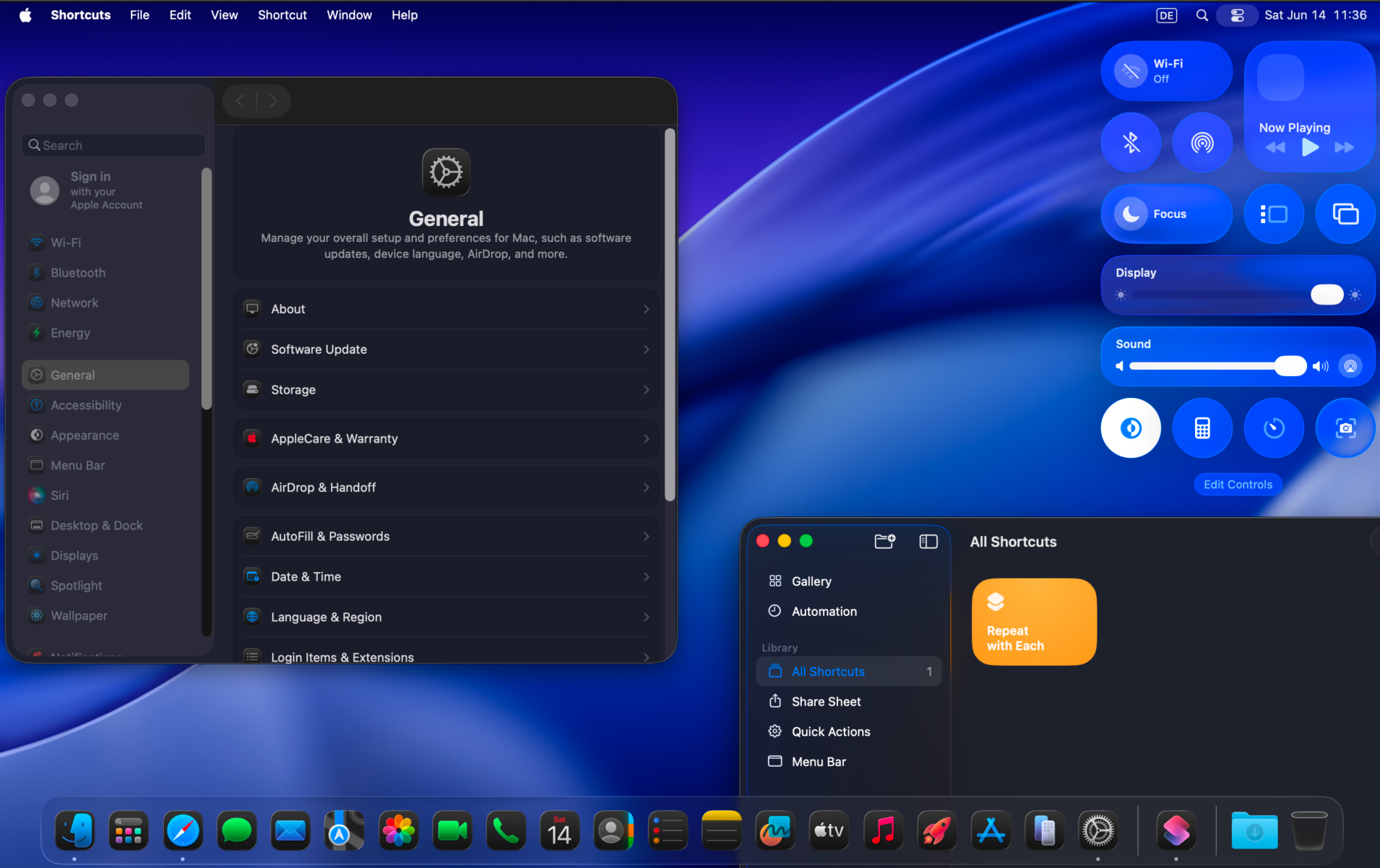Click the Search field in System Settings
This screenshot has height=868, width=1380.
(113, 145)
